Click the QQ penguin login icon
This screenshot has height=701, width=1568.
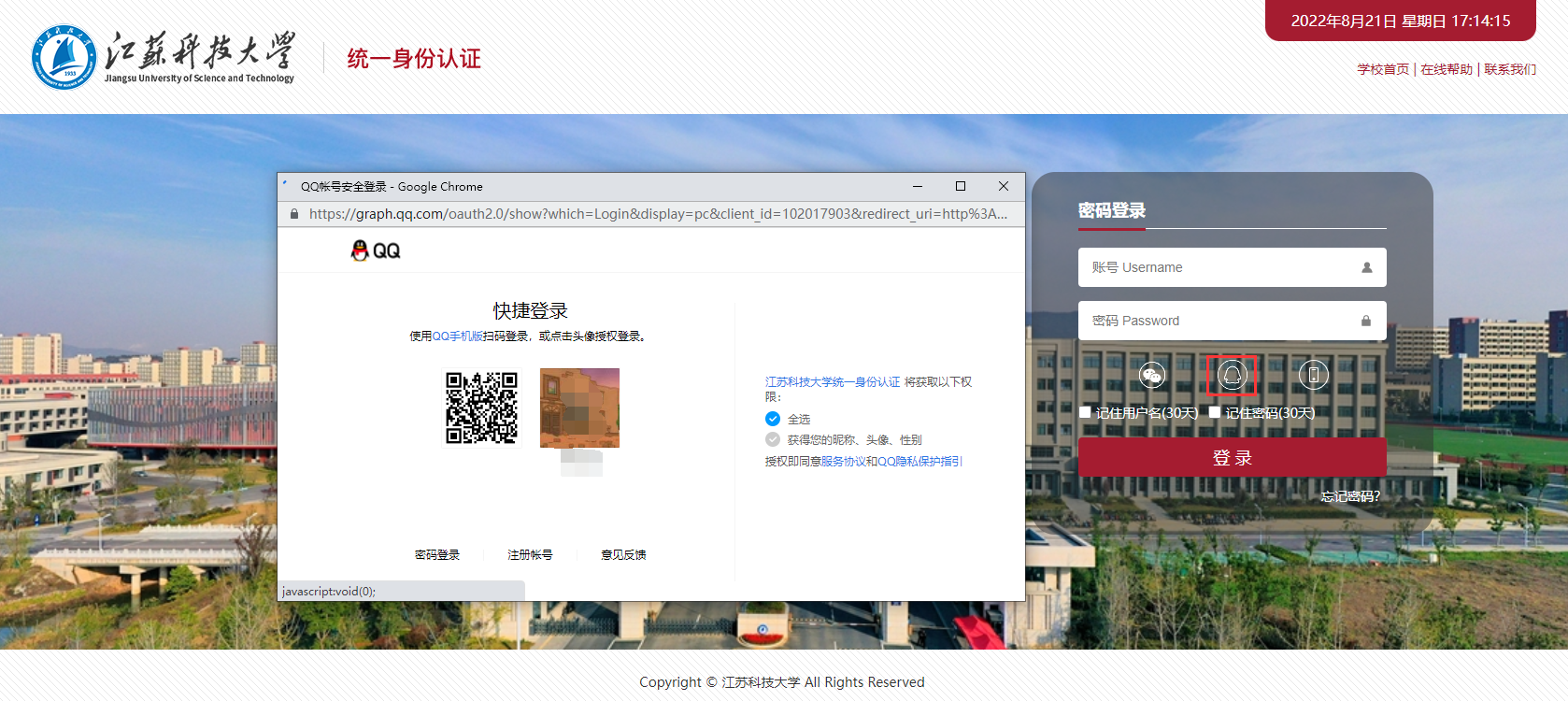1233,376
